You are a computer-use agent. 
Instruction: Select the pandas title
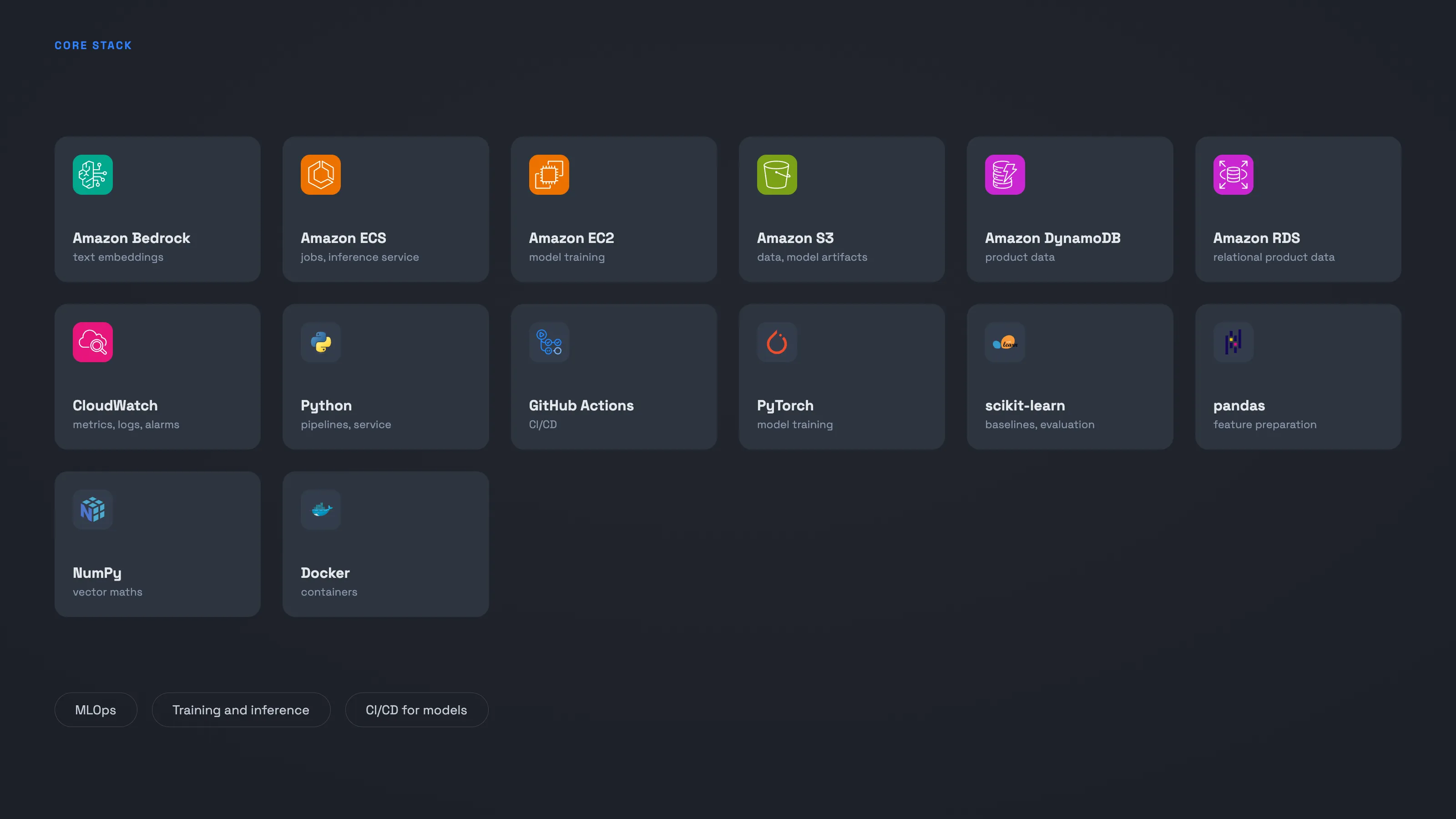click(x=1239, y=406)
